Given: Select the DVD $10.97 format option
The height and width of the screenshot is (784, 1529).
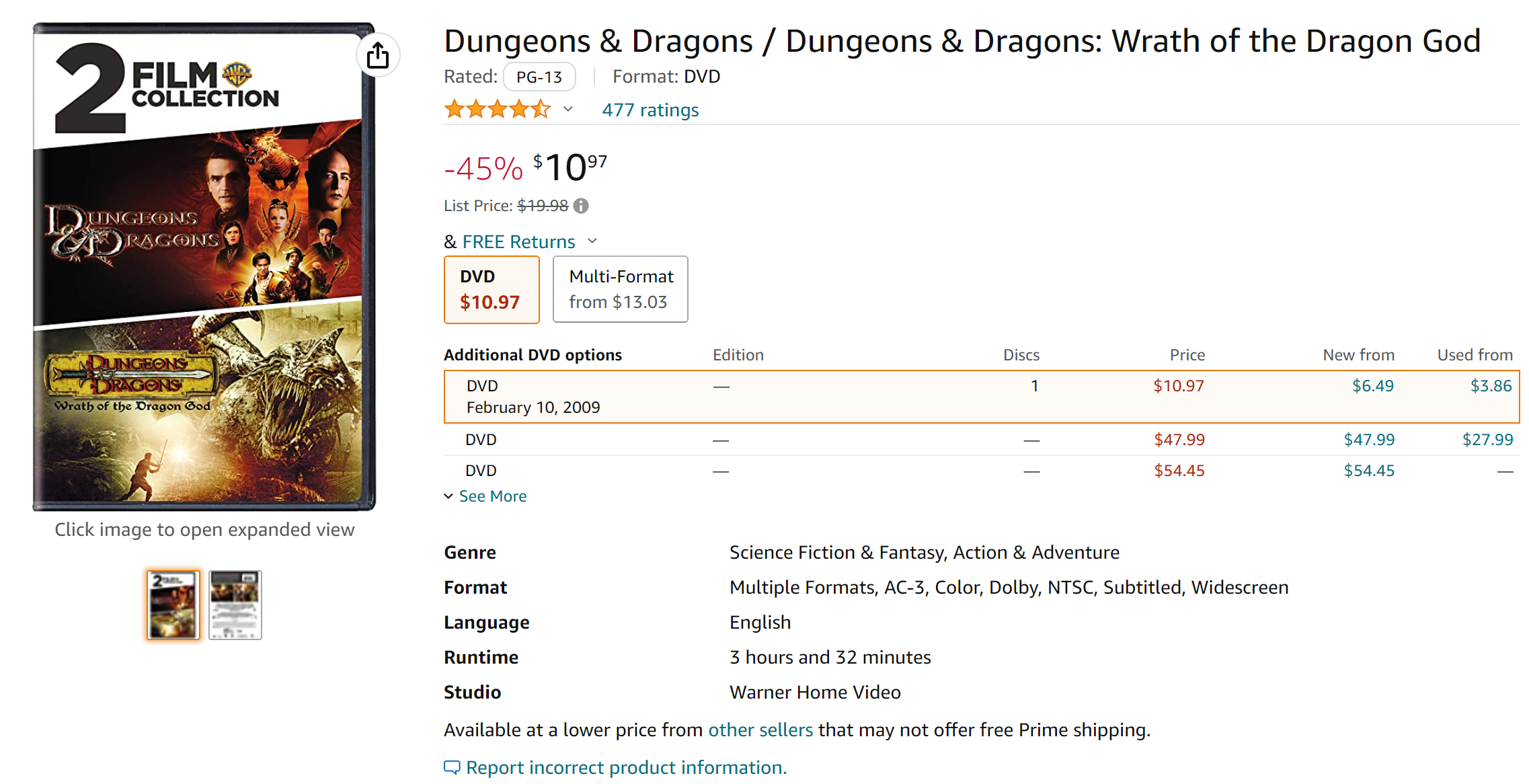Looking at the screenshot, I should pos(492,290).
